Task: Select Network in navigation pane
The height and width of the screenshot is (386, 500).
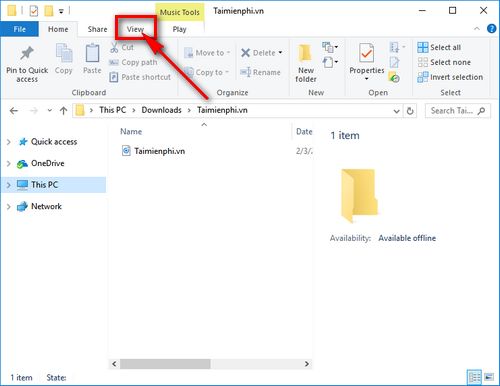Action: tap(46, 206)
